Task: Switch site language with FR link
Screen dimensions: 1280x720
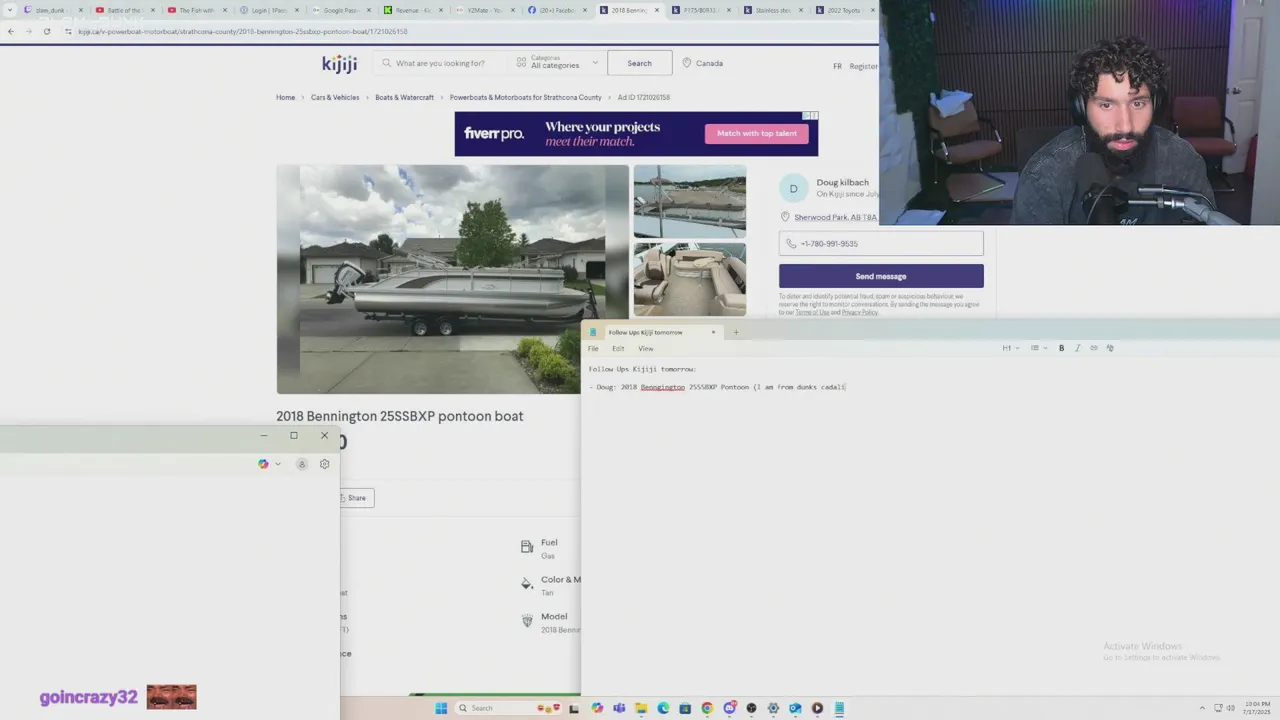Action: tap(837, 66)
